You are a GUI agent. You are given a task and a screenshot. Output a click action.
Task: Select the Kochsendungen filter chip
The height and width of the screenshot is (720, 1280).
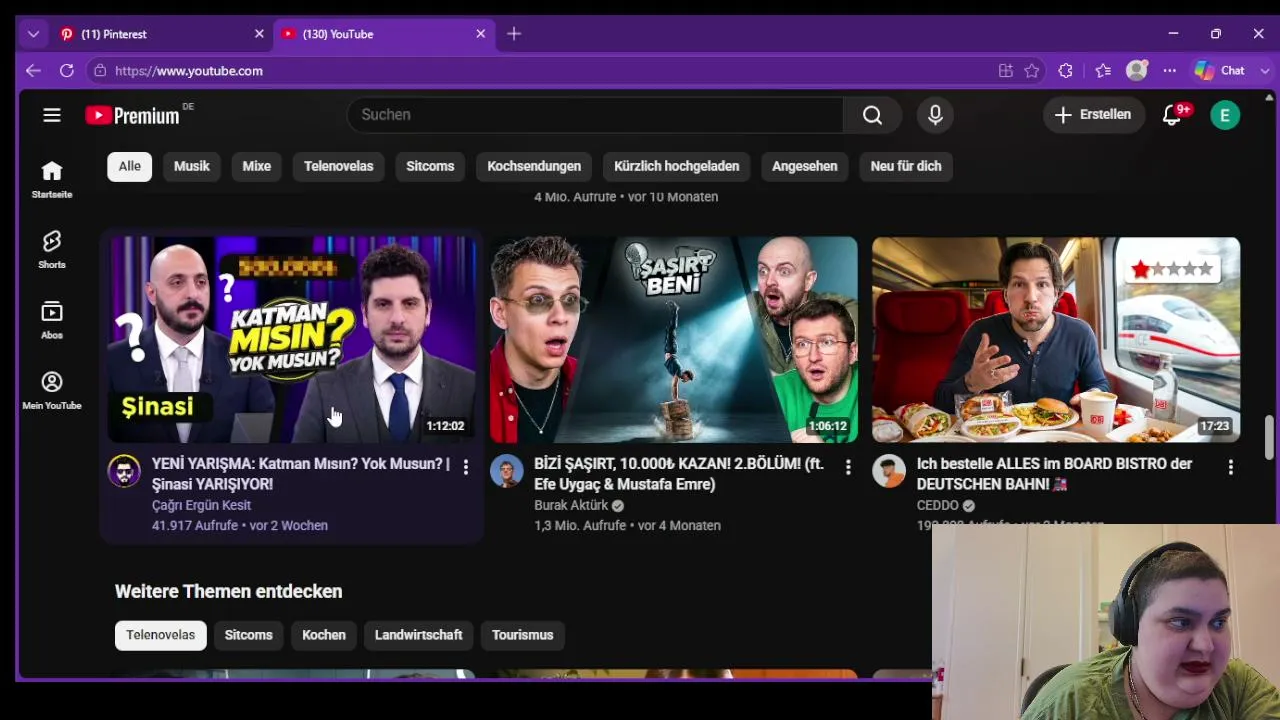[534, 166]
